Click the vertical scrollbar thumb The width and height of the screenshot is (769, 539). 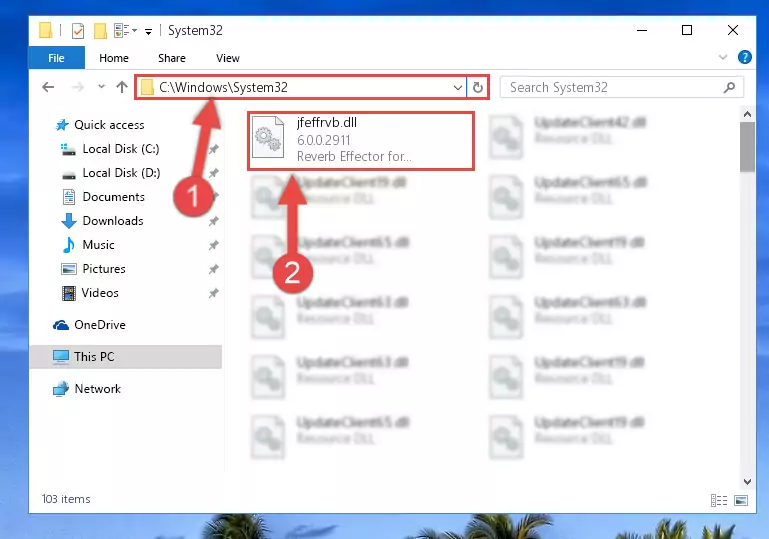pyautogui.click(x=747, y=147)
